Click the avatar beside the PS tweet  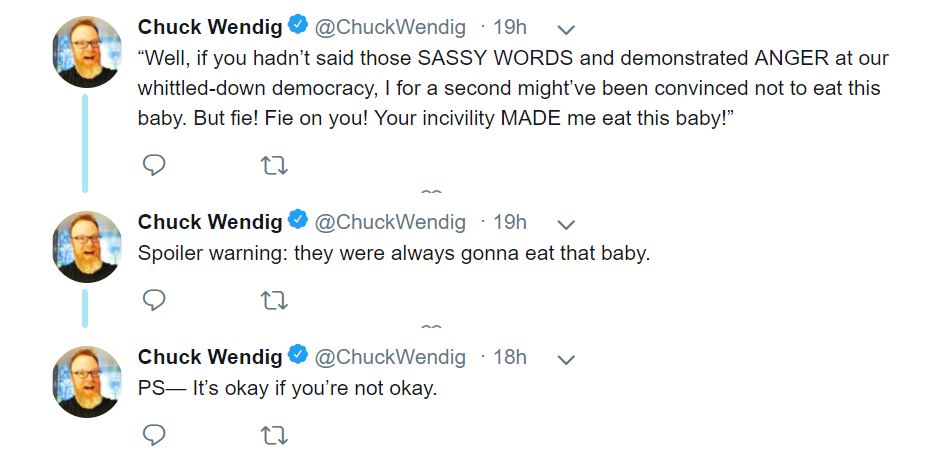click(x=87, y=381)
